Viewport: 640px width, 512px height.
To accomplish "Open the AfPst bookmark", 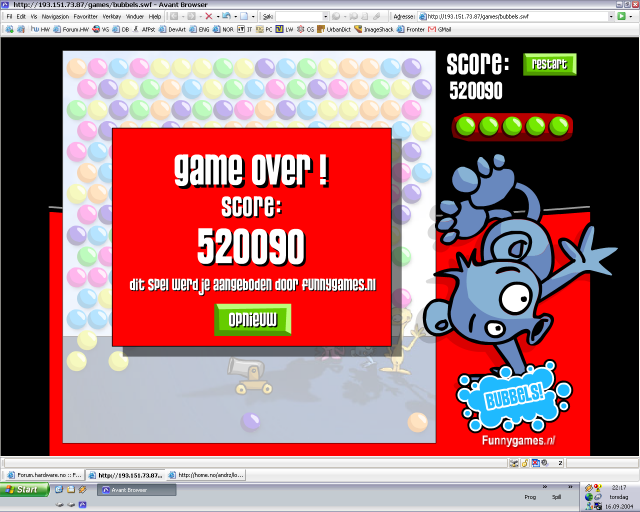I will (144, 29).
